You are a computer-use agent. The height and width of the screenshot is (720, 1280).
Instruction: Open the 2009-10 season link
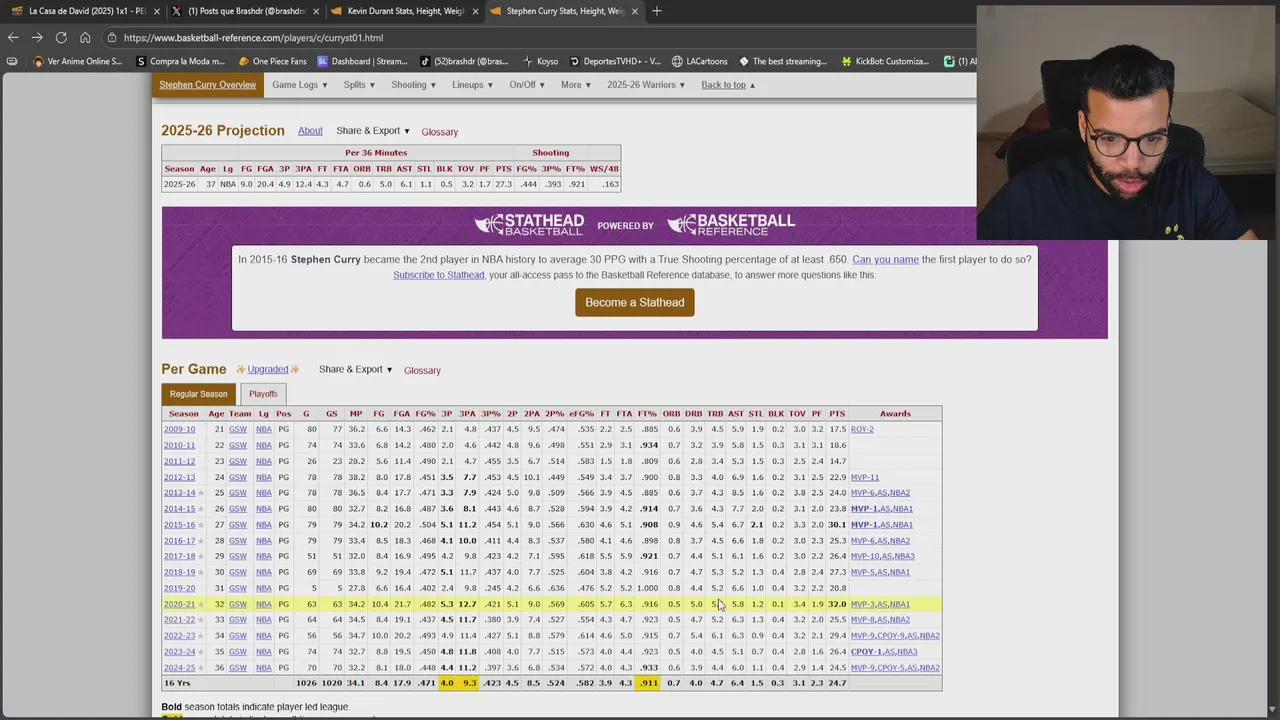pos(180,429)
